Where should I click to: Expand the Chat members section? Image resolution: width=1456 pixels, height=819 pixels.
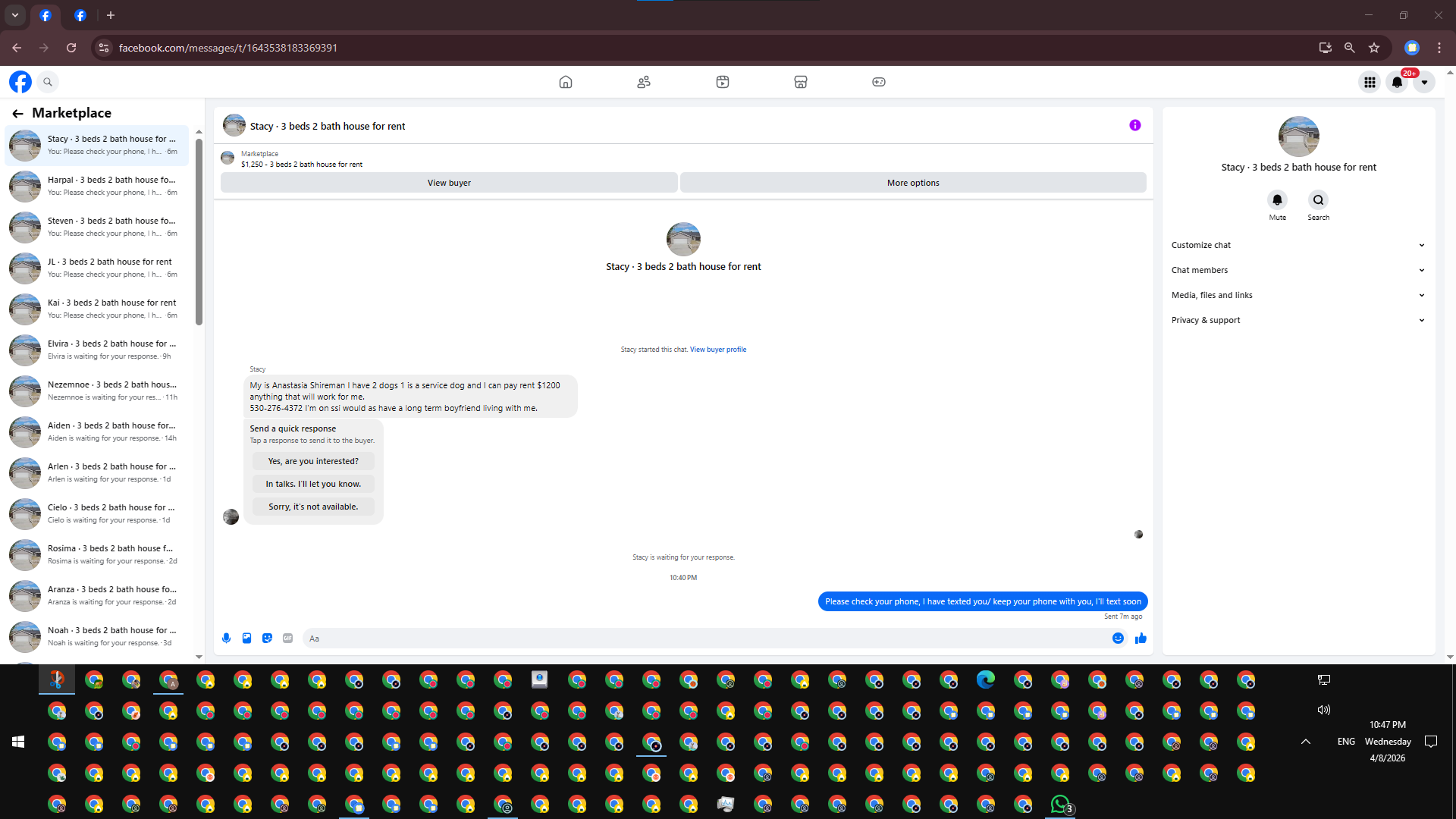pos(1297,270)
